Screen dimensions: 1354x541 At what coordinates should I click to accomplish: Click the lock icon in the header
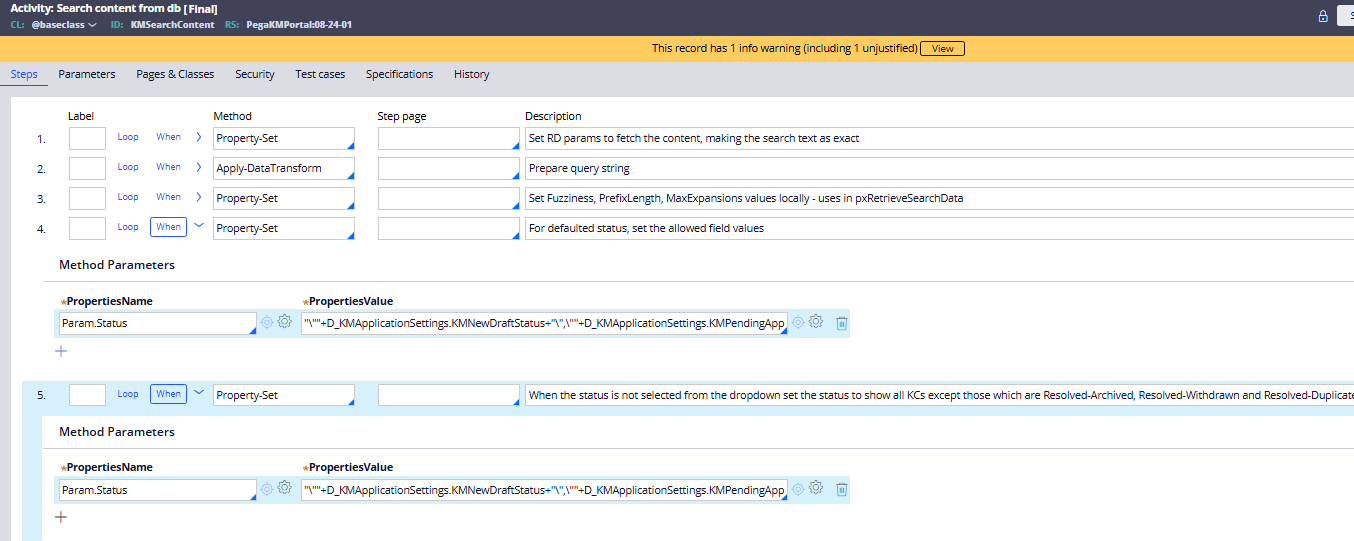1323,16
